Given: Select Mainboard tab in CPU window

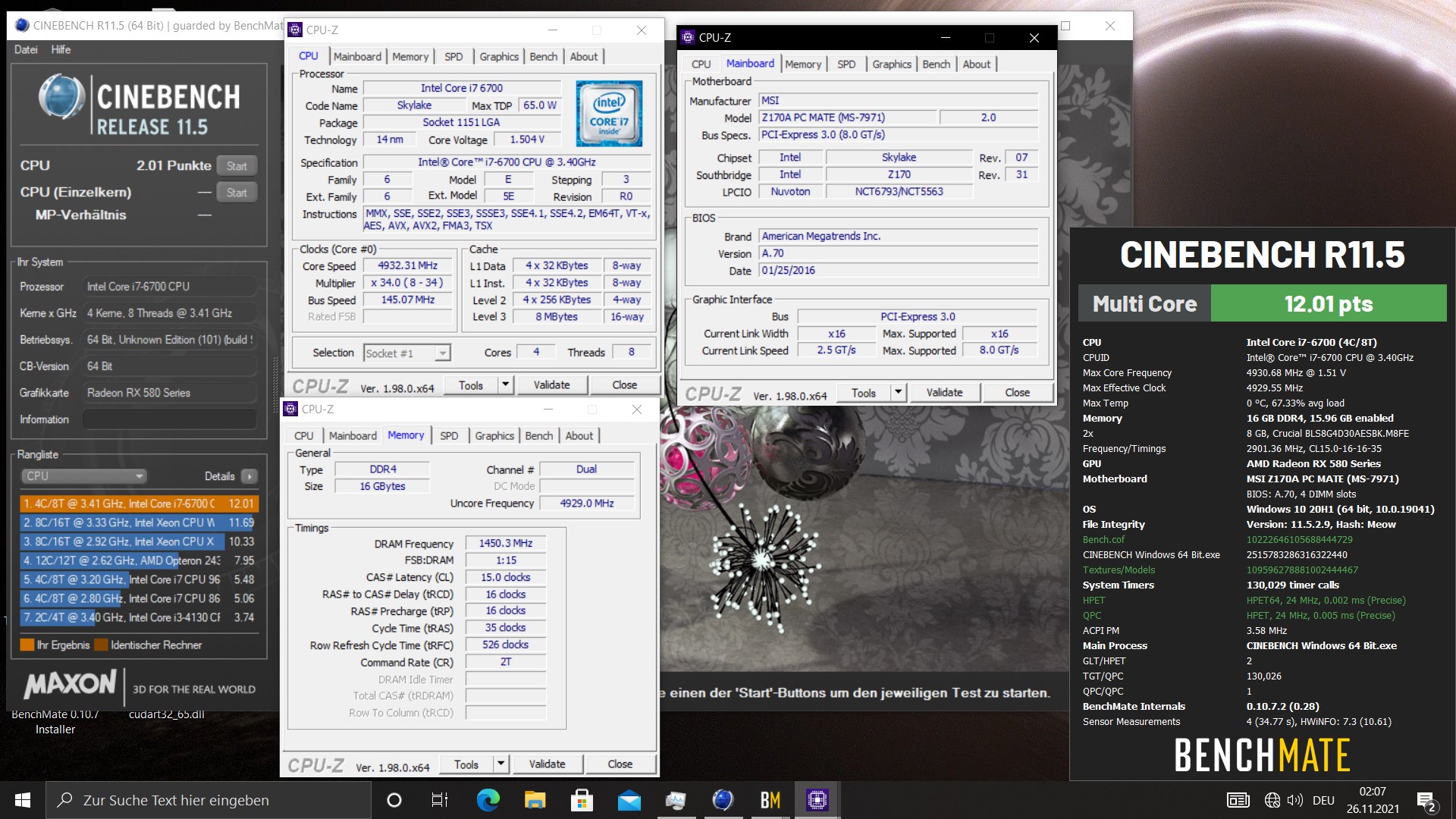Looking at the screenshot, I should [x=357, y=57].
